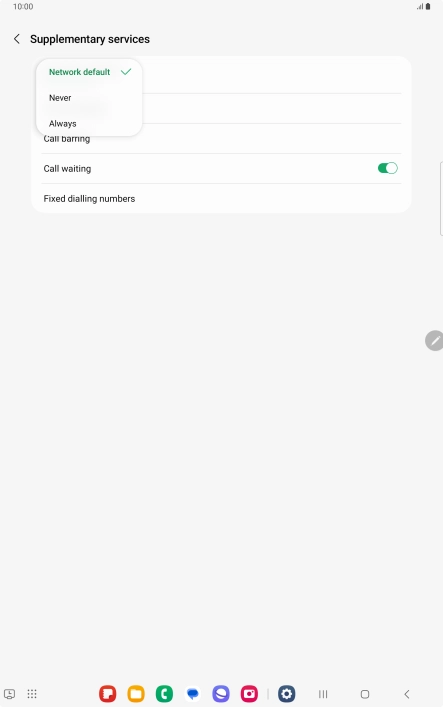Launch the green Phone app
This screenshot has width=443, height=707.
(164, 693)
